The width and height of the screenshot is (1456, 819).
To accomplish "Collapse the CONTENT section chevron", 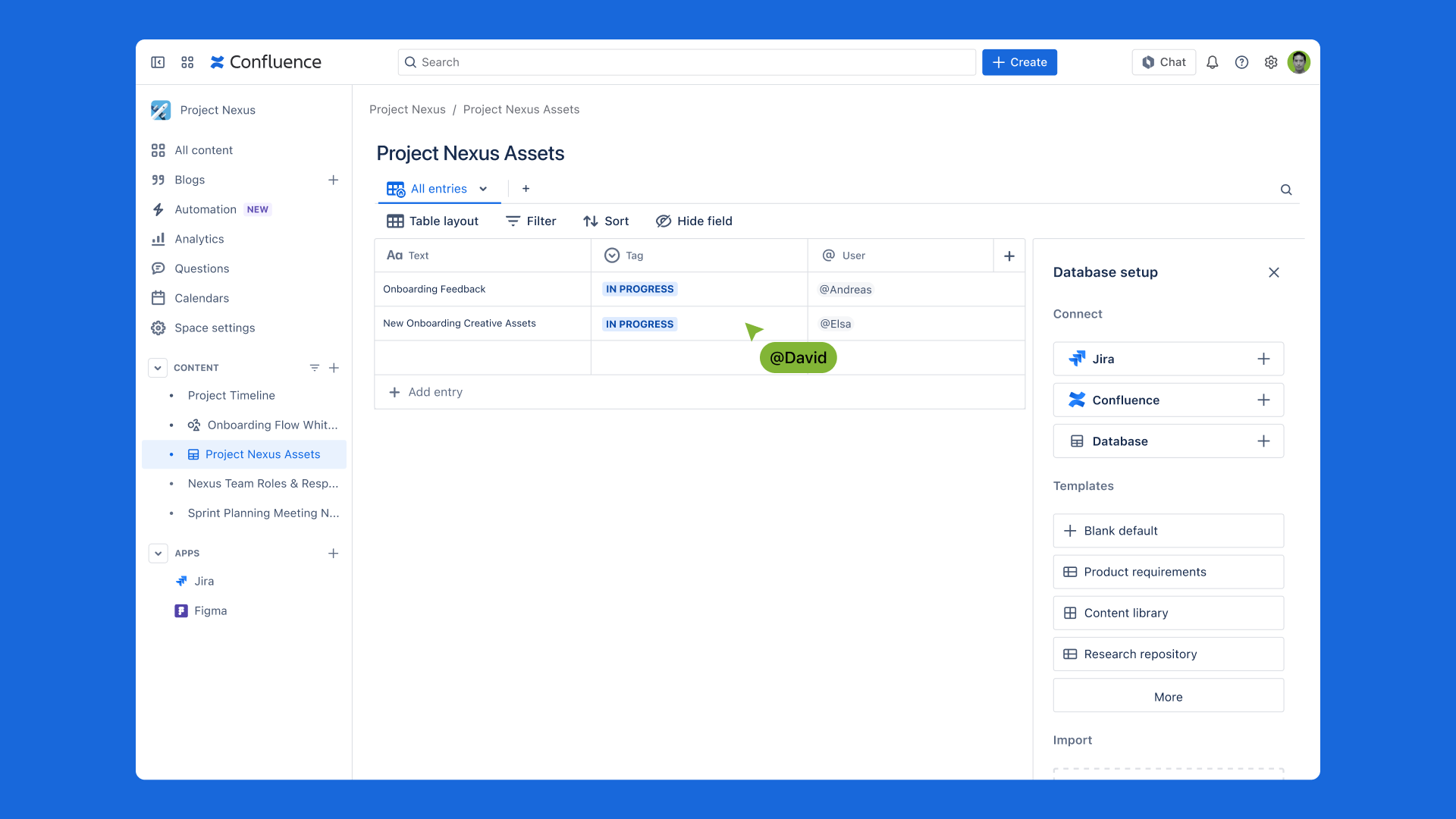I will coord(158,368).
